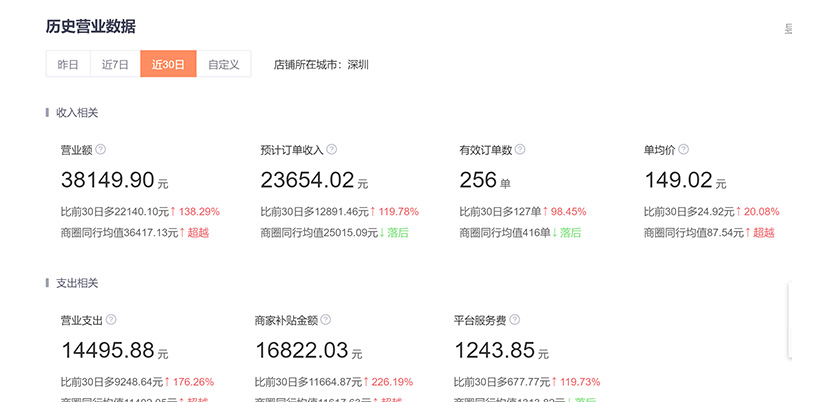Image resolution: width=824 pixels, height=402 pixels.
Task: Click question mark beside 有效订单数
Action: [520, 150]
